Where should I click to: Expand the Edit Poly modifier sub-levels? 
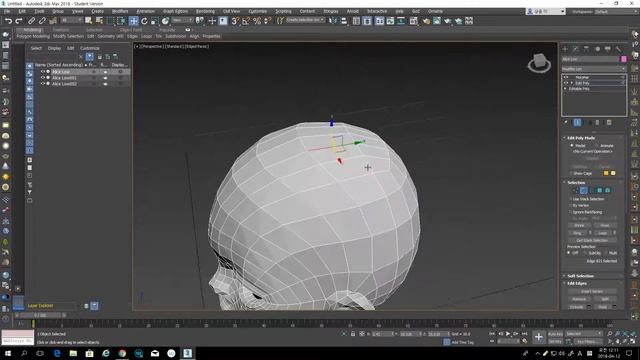pos(571,83)
